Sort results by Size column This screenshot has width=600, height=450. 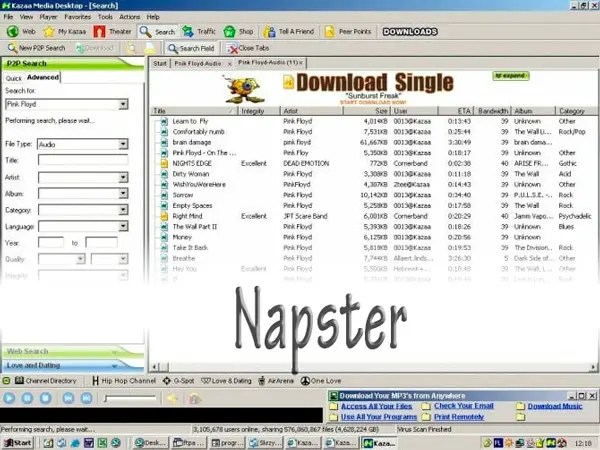click(367, 111)
